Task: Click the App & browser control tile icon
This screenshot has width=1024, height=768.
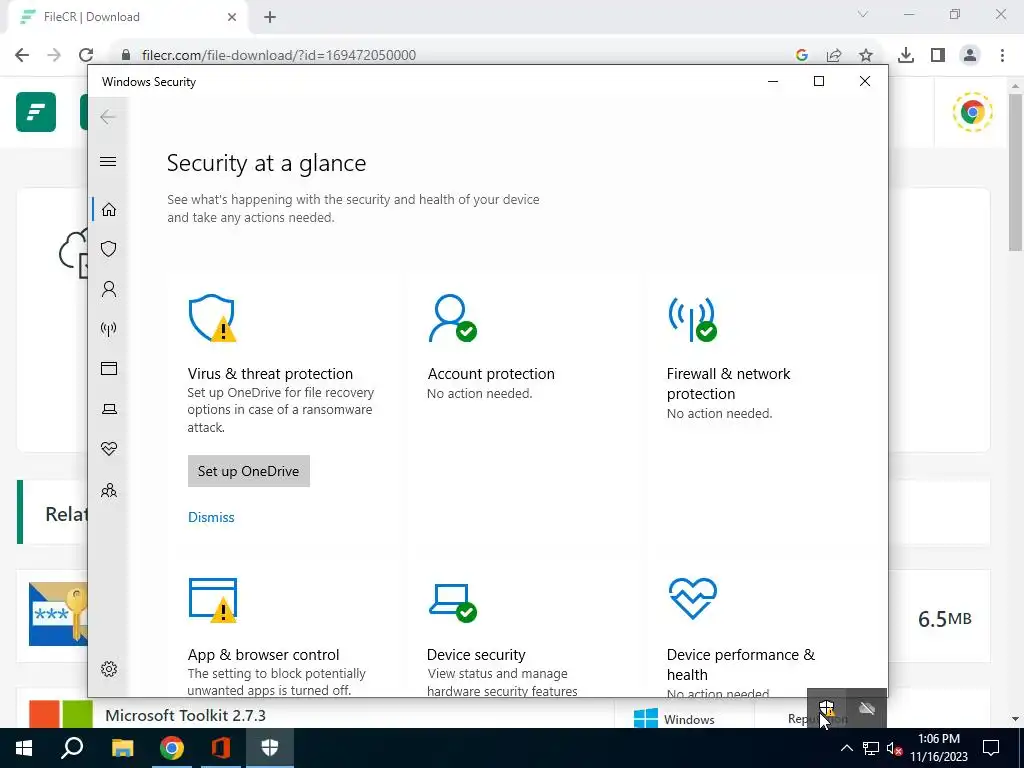Action: (212, 600)
